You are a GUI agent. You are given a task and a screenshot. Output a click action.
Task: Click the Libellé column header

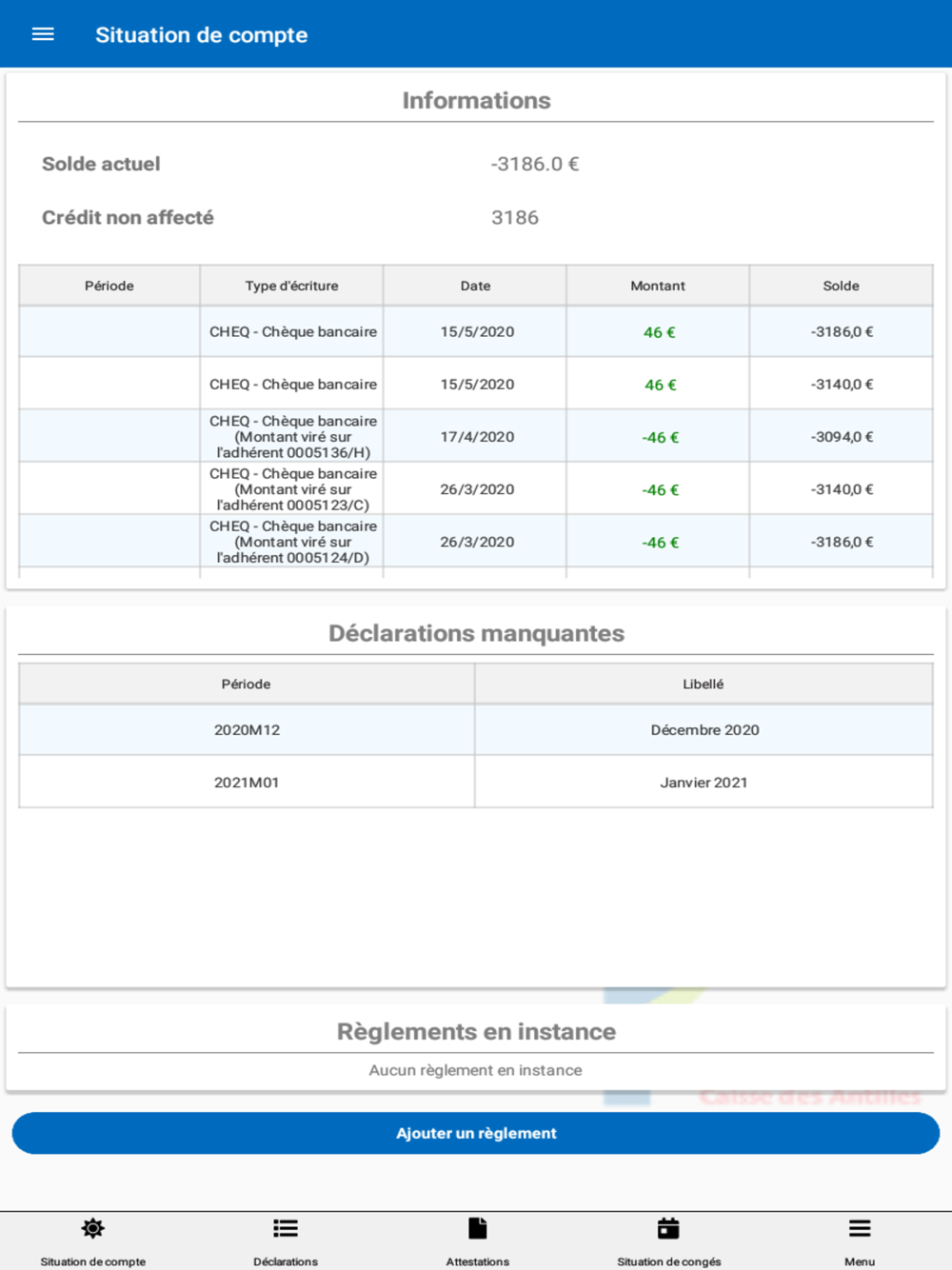click(x=704, y=684)
